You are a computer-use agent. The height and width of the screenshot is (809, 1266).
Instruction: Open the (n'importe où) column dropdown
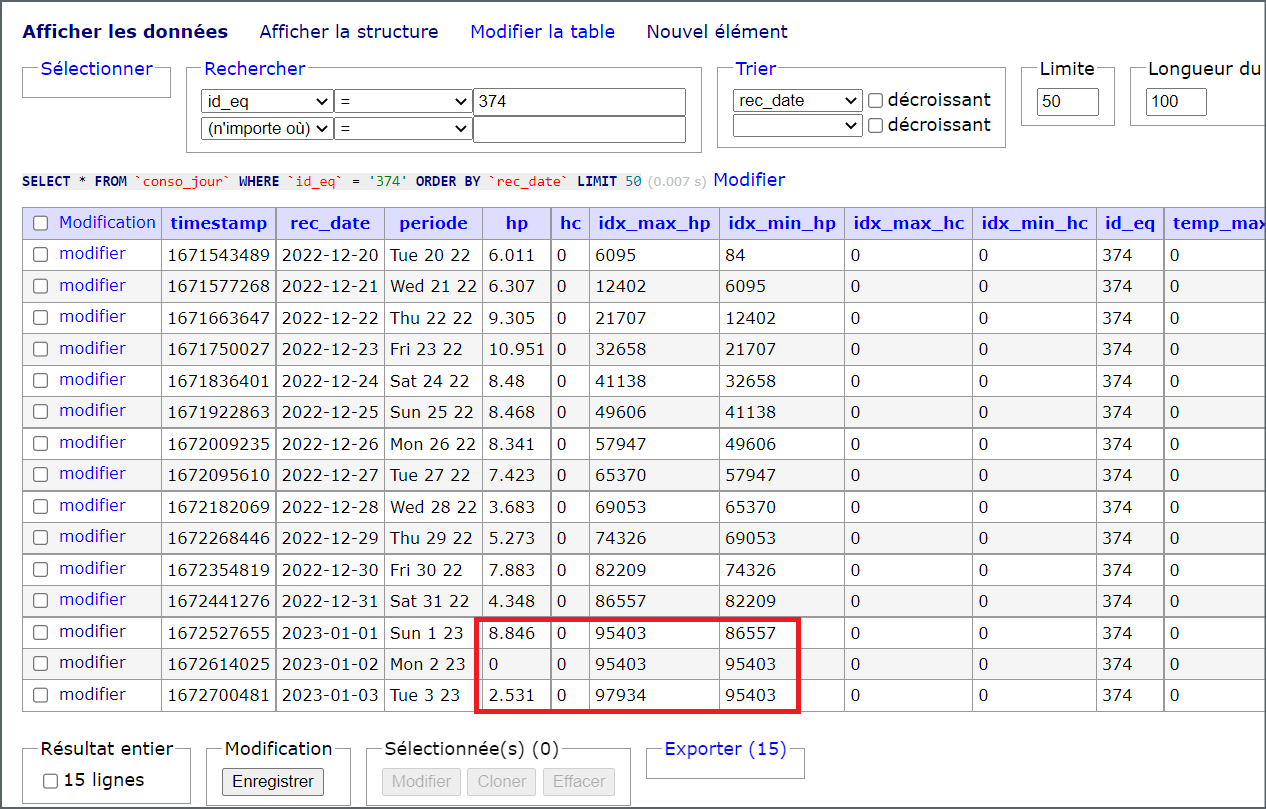pyautogui.click(x=267, y=129)
